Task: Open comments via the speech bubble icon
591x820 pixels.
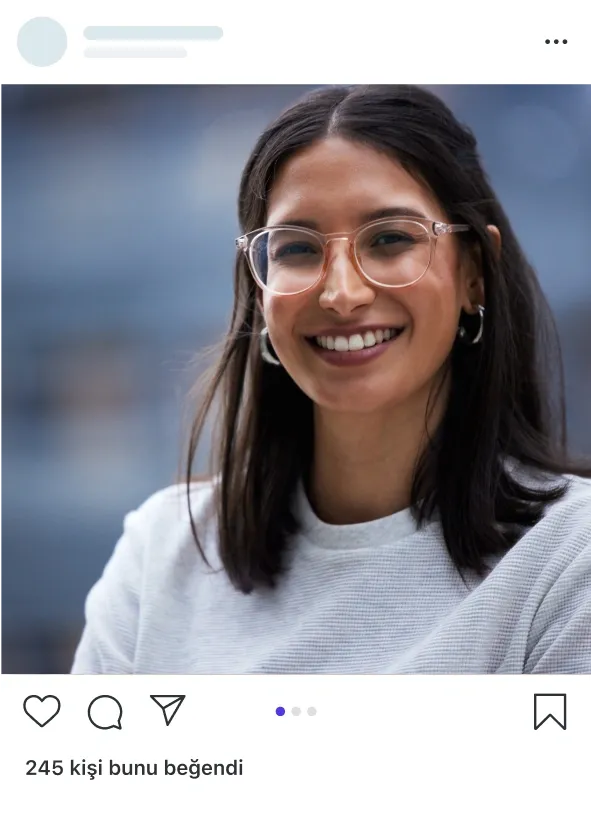Action: [x=105, y=712]
